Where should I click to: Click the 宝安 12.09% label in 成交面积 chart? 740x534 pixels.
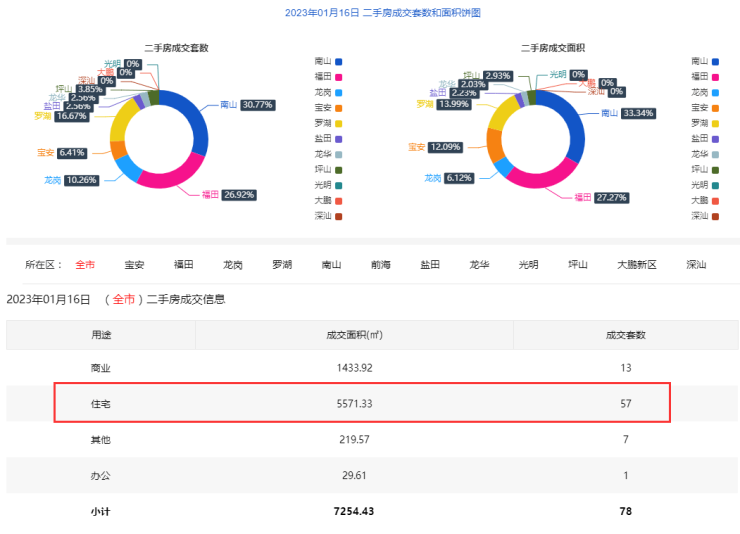(x=445, y=147)
